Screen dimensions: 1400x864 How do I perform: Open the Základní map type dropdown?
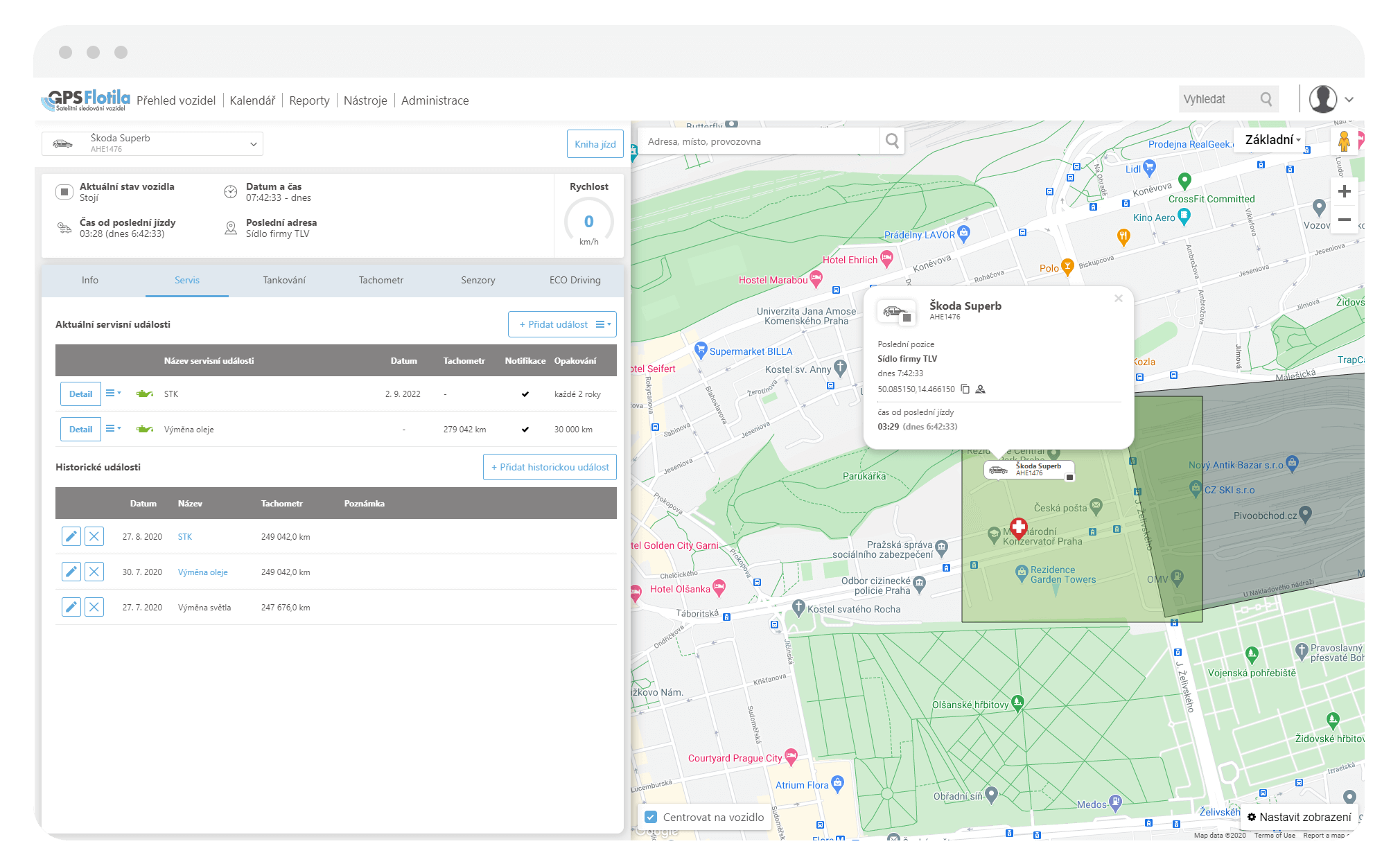pos(1272,140)
